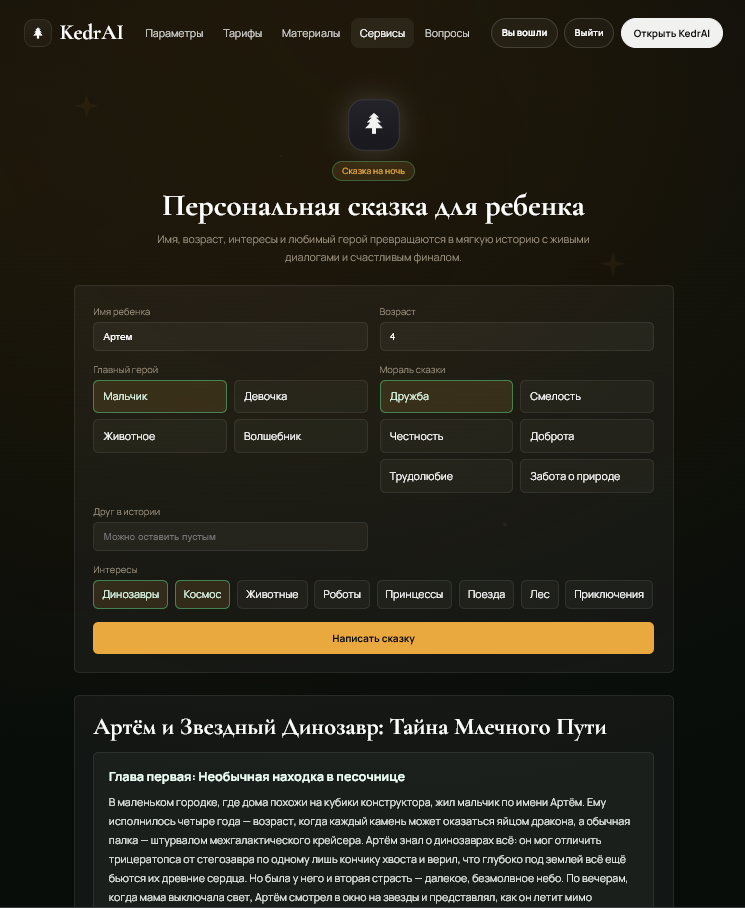Focus the Возраст input field
Viewport: 745px width, 908px height.
[516, 336]
